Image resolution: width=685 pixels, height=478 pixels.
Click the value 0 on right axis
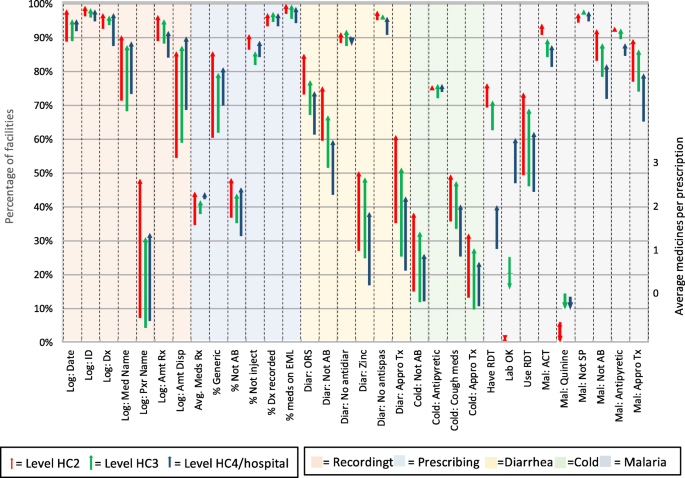pos(655,293)
